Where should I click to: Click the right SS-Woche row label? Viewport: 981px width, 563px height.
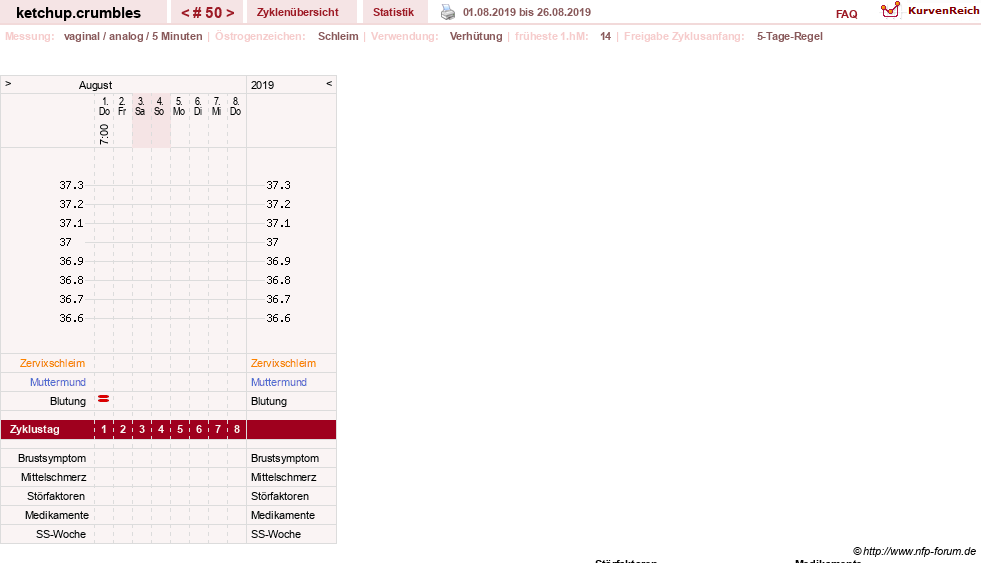(276, 534)
